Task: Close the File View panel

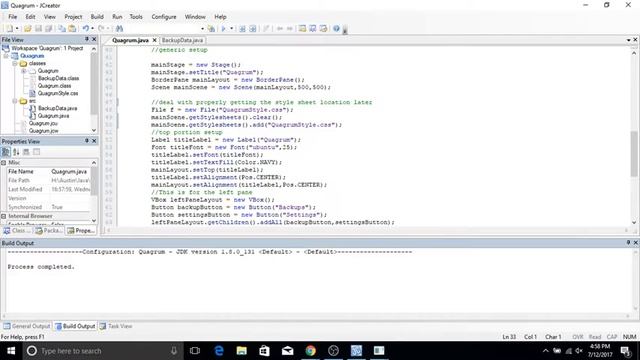Action: pos(94,39)
